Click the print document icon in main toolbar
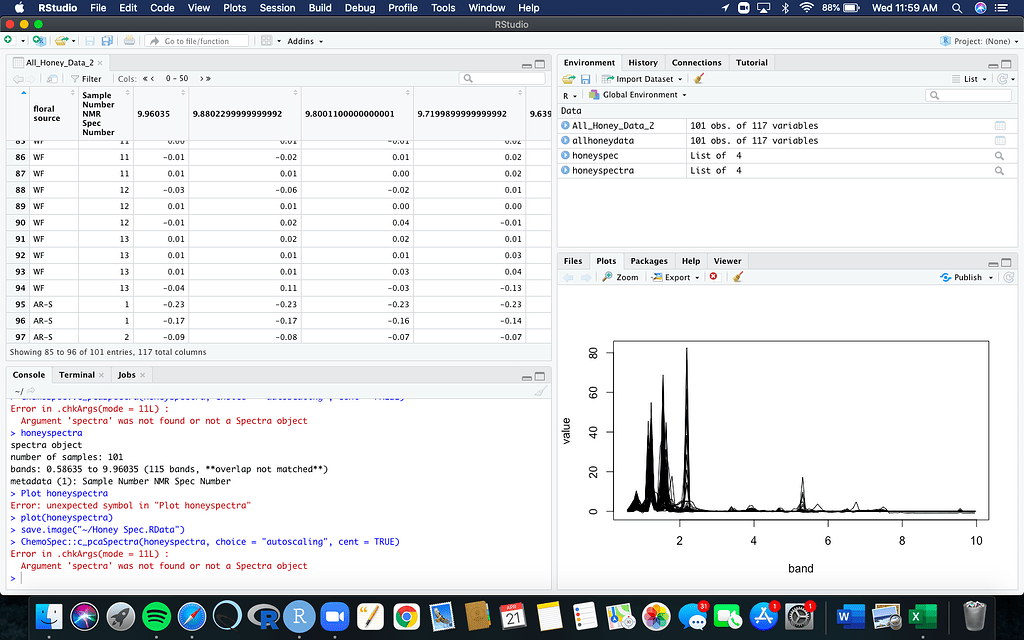 click(x=129, y=40)
